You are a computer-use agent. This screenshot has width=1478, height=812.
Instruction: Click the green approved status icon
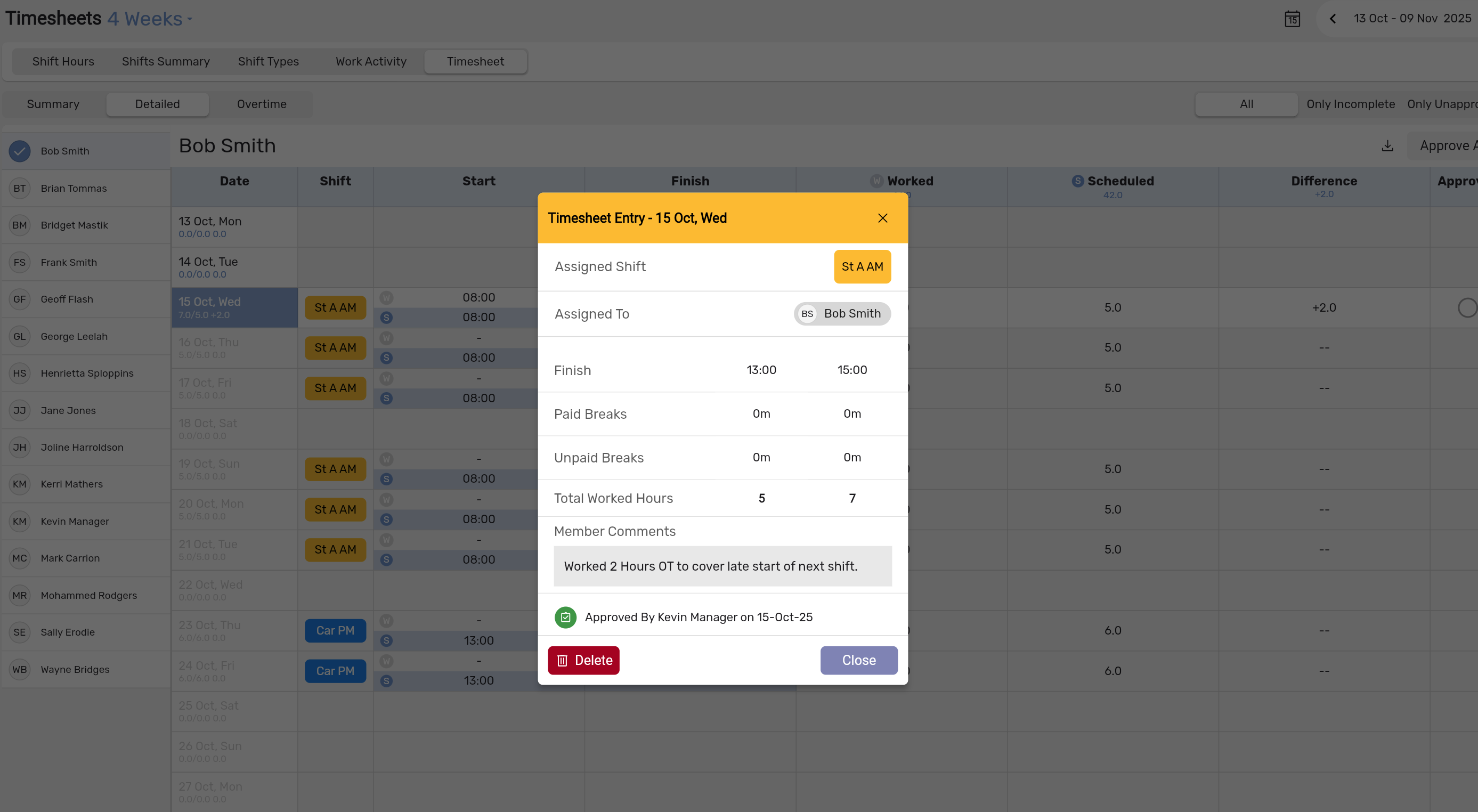[x=565, y=618]
